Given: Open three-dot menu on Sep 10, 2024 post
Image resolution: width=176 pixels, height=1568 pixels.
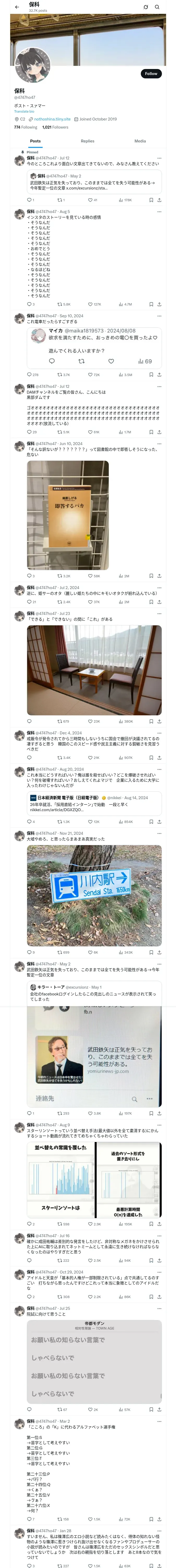Looking at the screenshot, I should point(159,316).
